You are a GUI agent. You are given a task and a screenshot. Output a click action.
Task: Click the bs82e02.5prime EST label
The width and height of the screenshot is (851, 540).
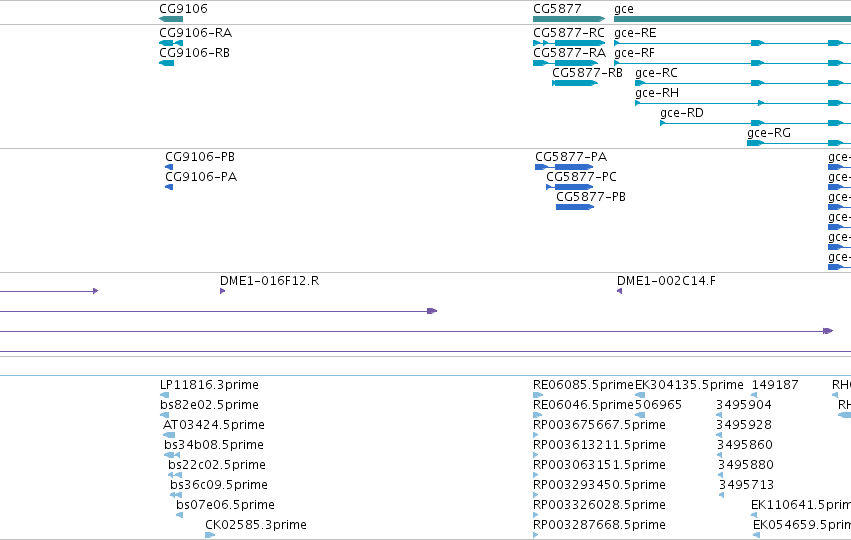pyautogui.click(x=209, y=405)
